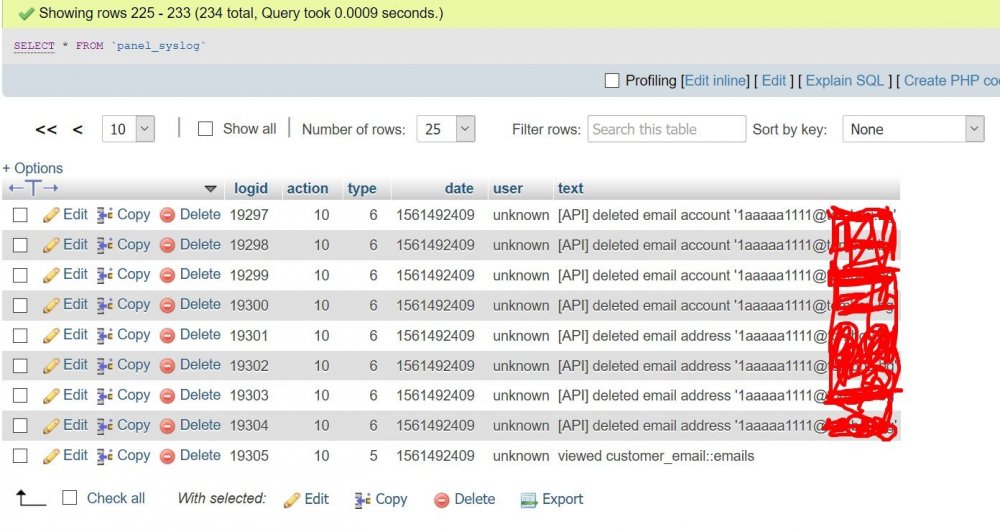The height and width of the screenshot is (532, 1000).
Task: Click Copy icon for logid 19300
Action: 105,306
